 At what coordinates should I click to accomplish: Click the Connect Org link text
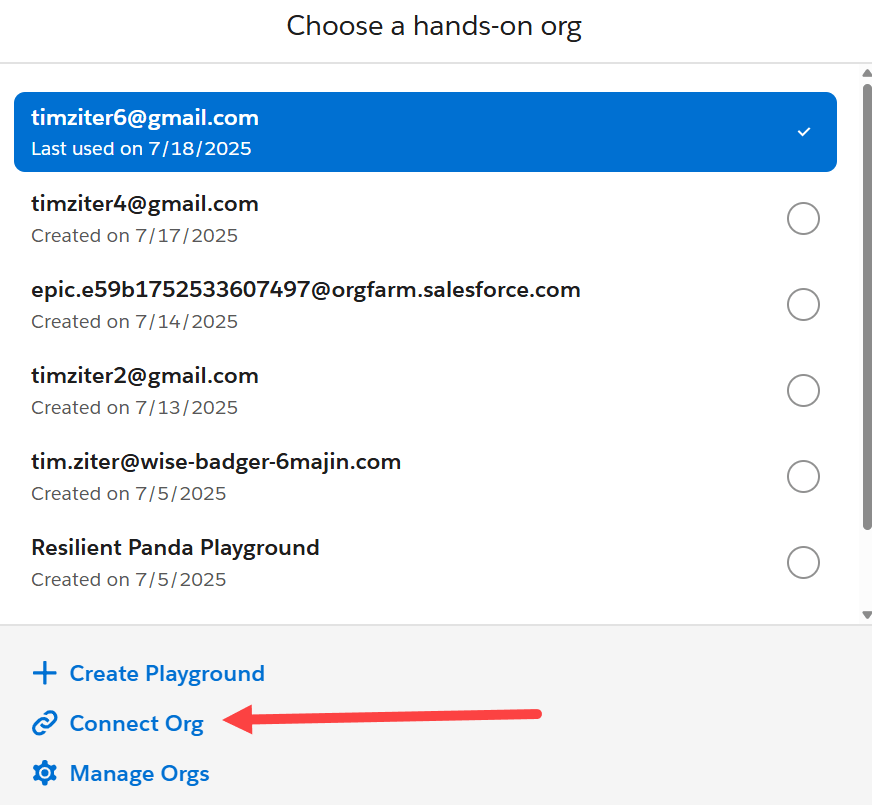[x=136, y=723]
